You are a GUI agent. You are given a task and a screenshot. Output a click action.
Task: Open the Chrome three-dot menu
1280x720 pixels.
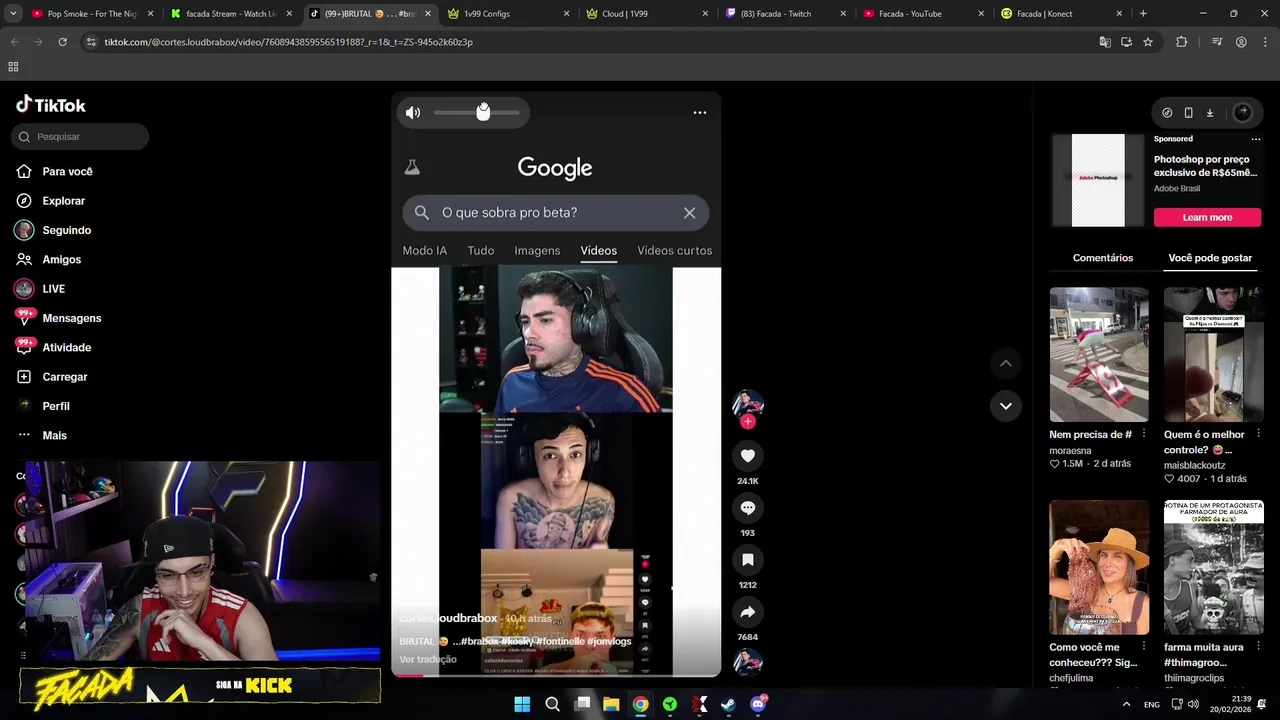pyautogui.click(x=1263, y=42)
